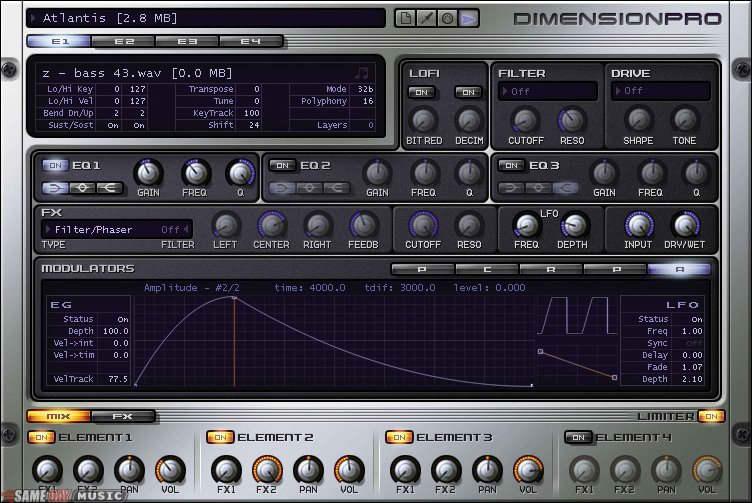Click the round MIDI connector icon
This screenshot has height=503, width=752.
[447, 18]
